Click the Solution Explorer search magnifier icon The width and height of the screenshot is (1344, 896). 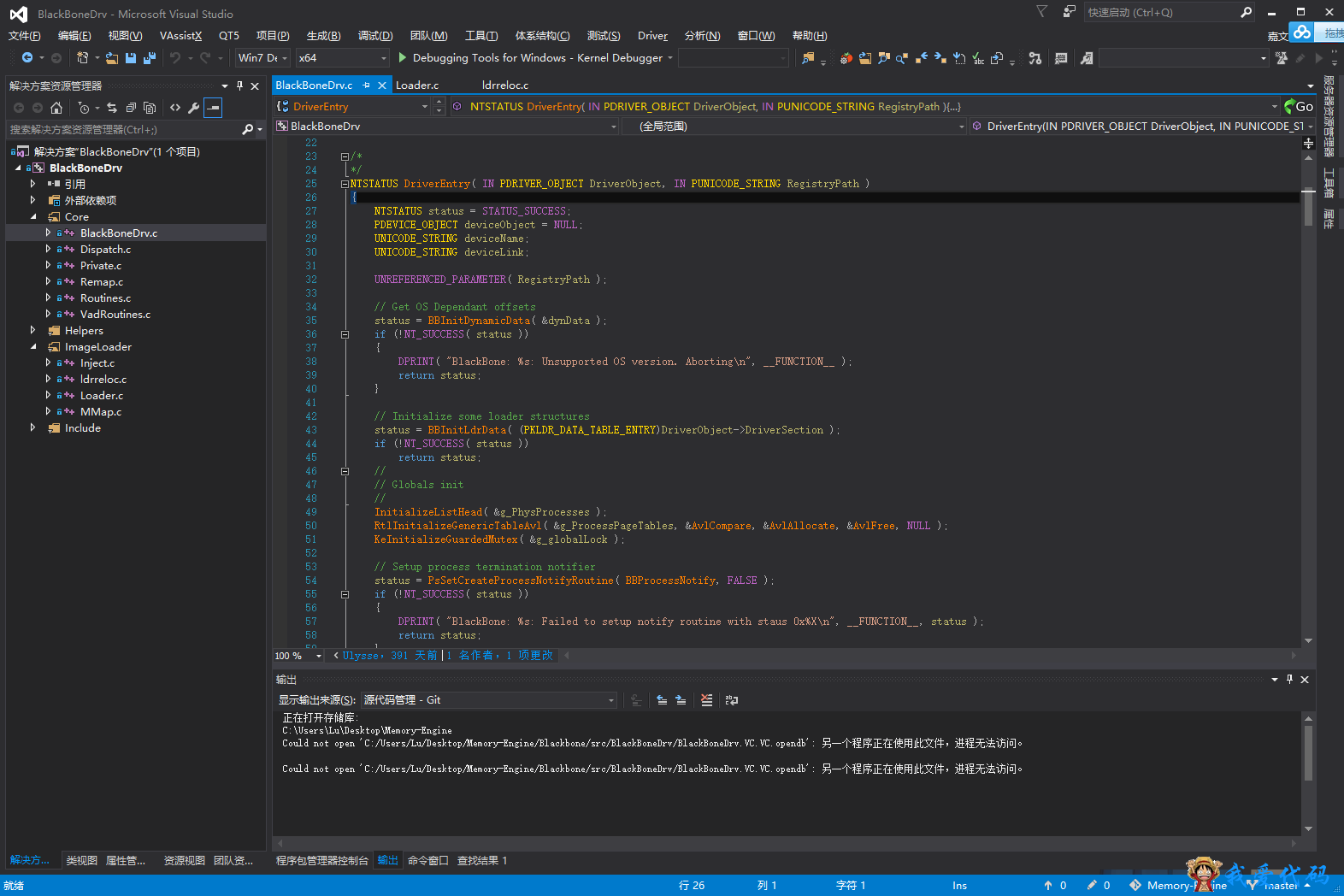click(248, 130)
